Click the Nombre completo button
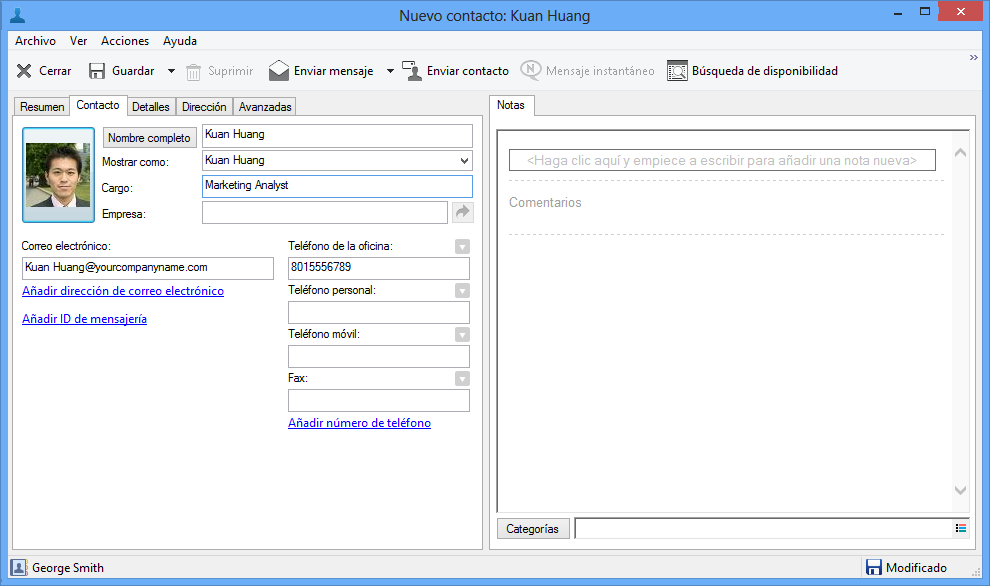Screen dimensions: 990x586 (149, 138)
